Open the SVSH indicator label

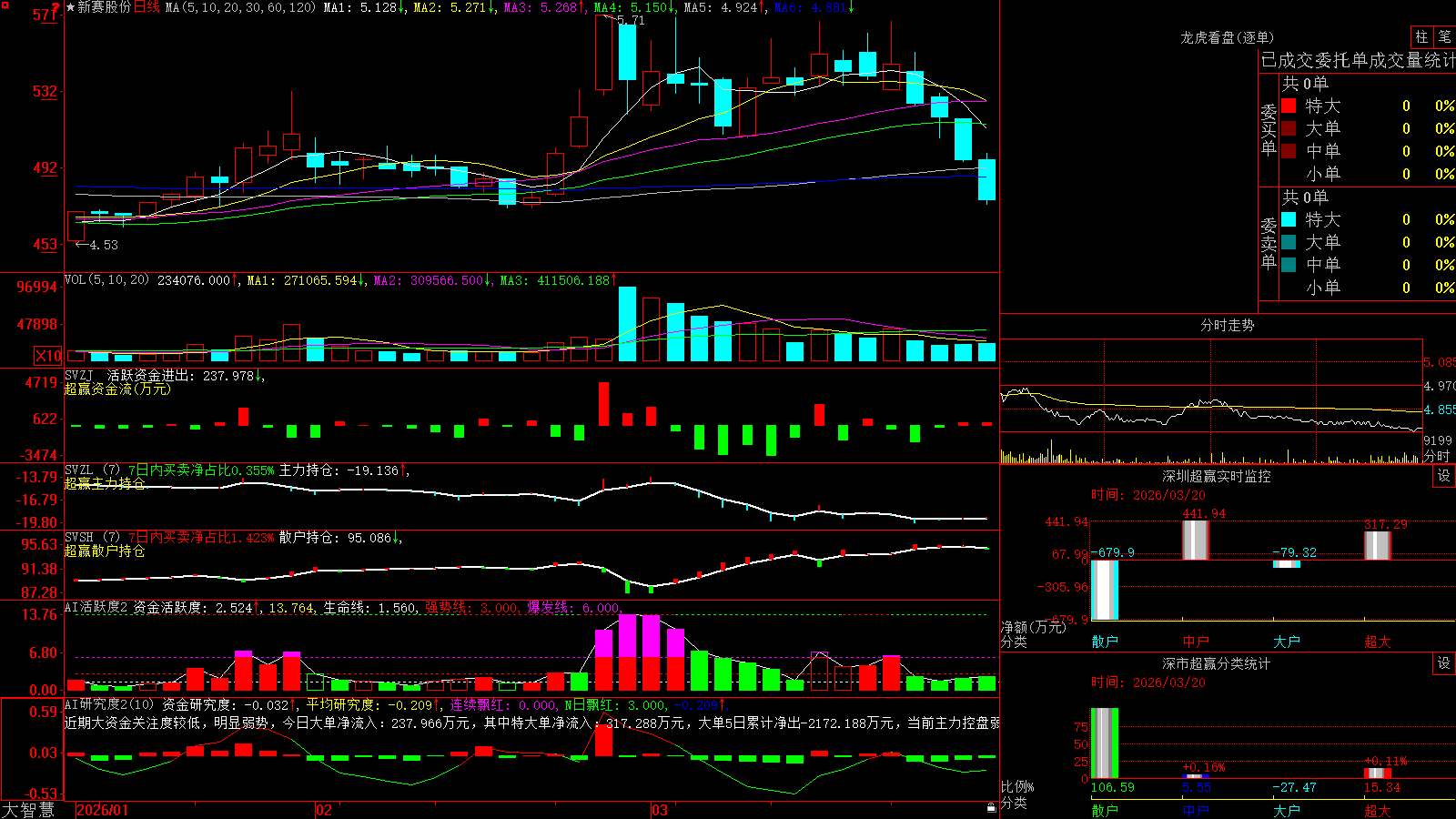pos(78,538)
